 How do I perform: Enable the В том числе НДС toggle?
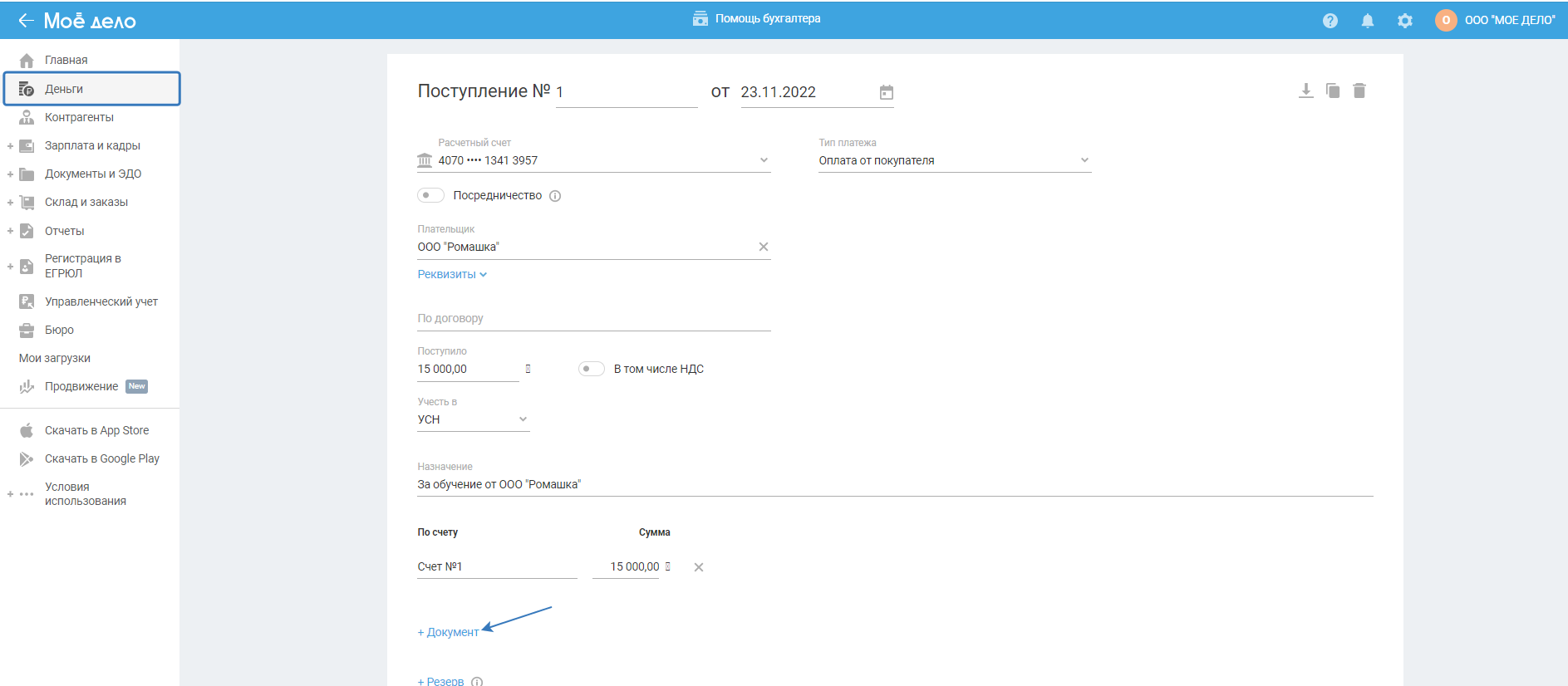[591, 369]
